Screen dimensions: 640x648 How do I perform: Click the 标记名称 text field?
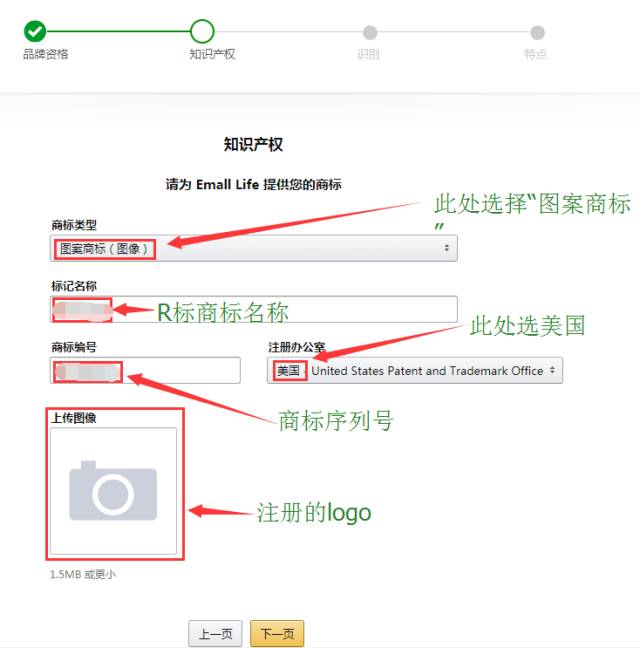(x=254, y=309)
